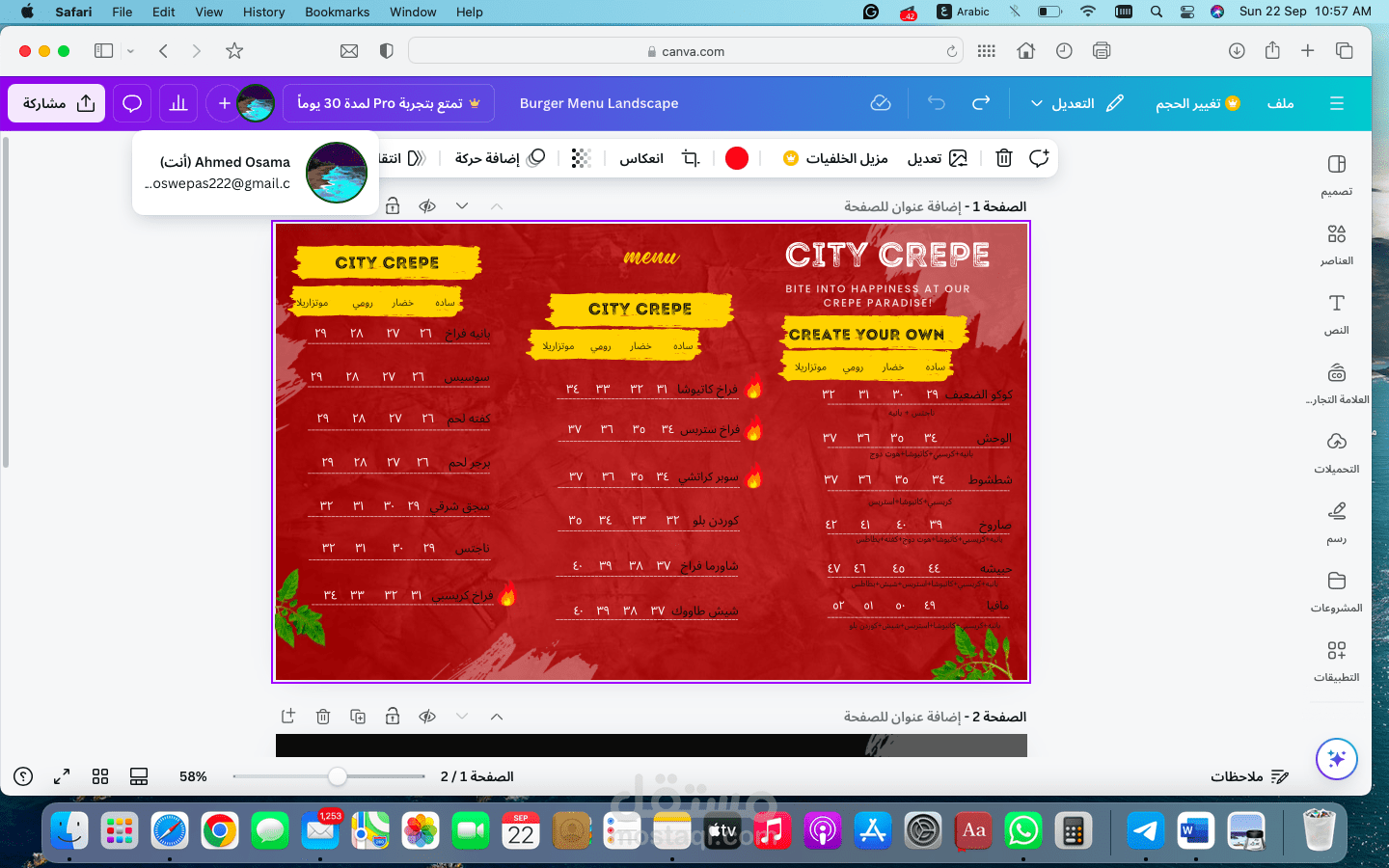The height and width of the screenshot is (868, 1389).
Task: Toggle Safari sidebar visibility
Action: [104, 51]
